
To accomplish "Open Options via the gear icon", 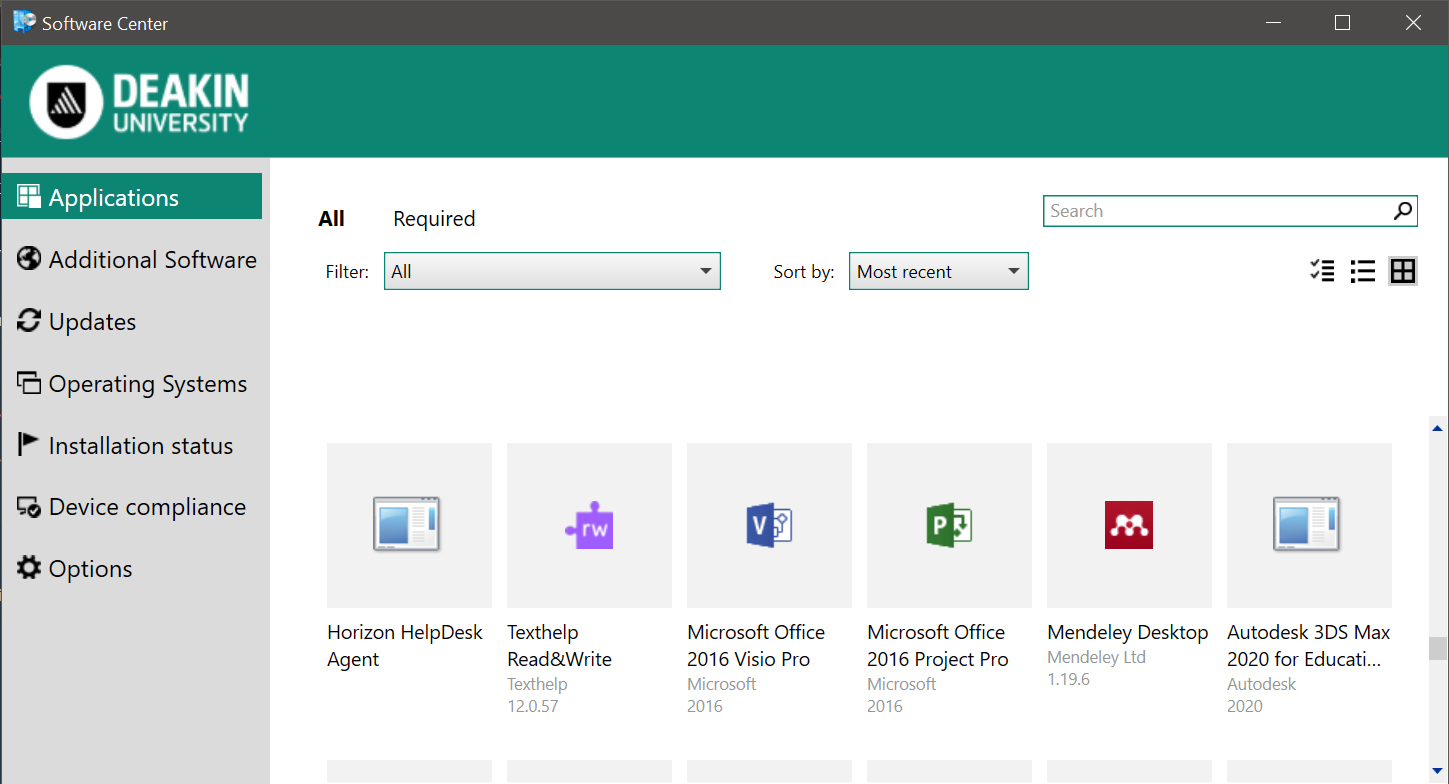I will 28,568.
